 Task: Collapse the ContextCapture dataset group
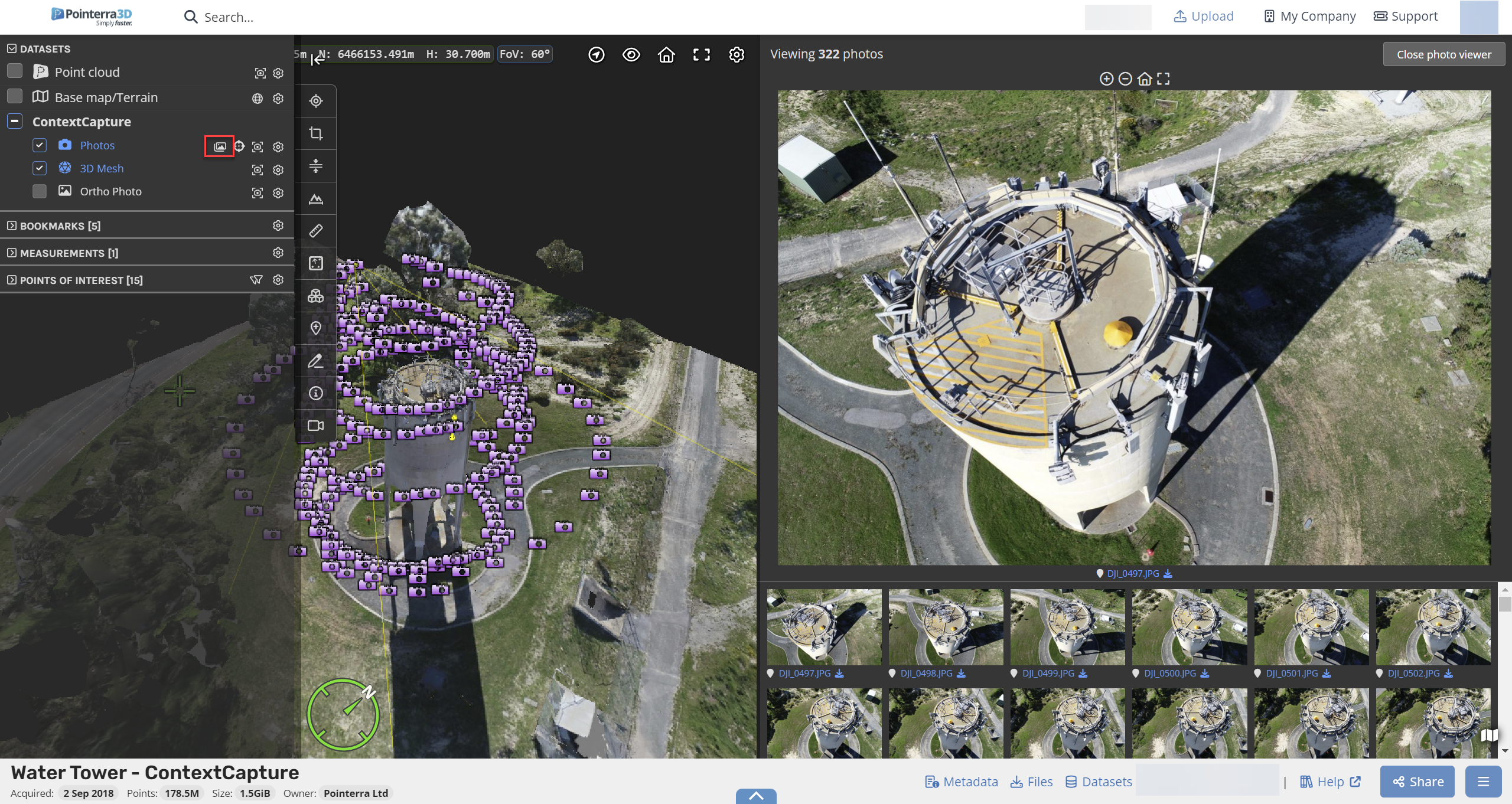pos(15,122)
